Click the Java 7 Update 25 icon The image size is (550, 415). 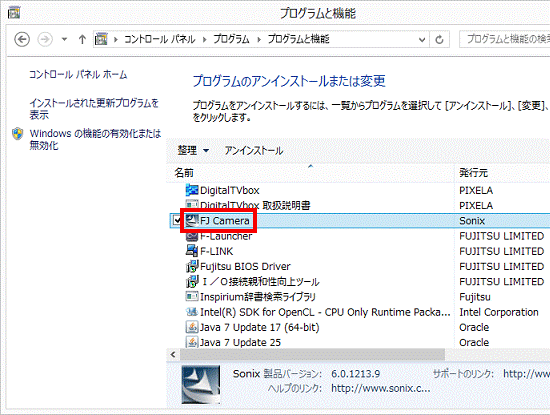click(192, 342)
